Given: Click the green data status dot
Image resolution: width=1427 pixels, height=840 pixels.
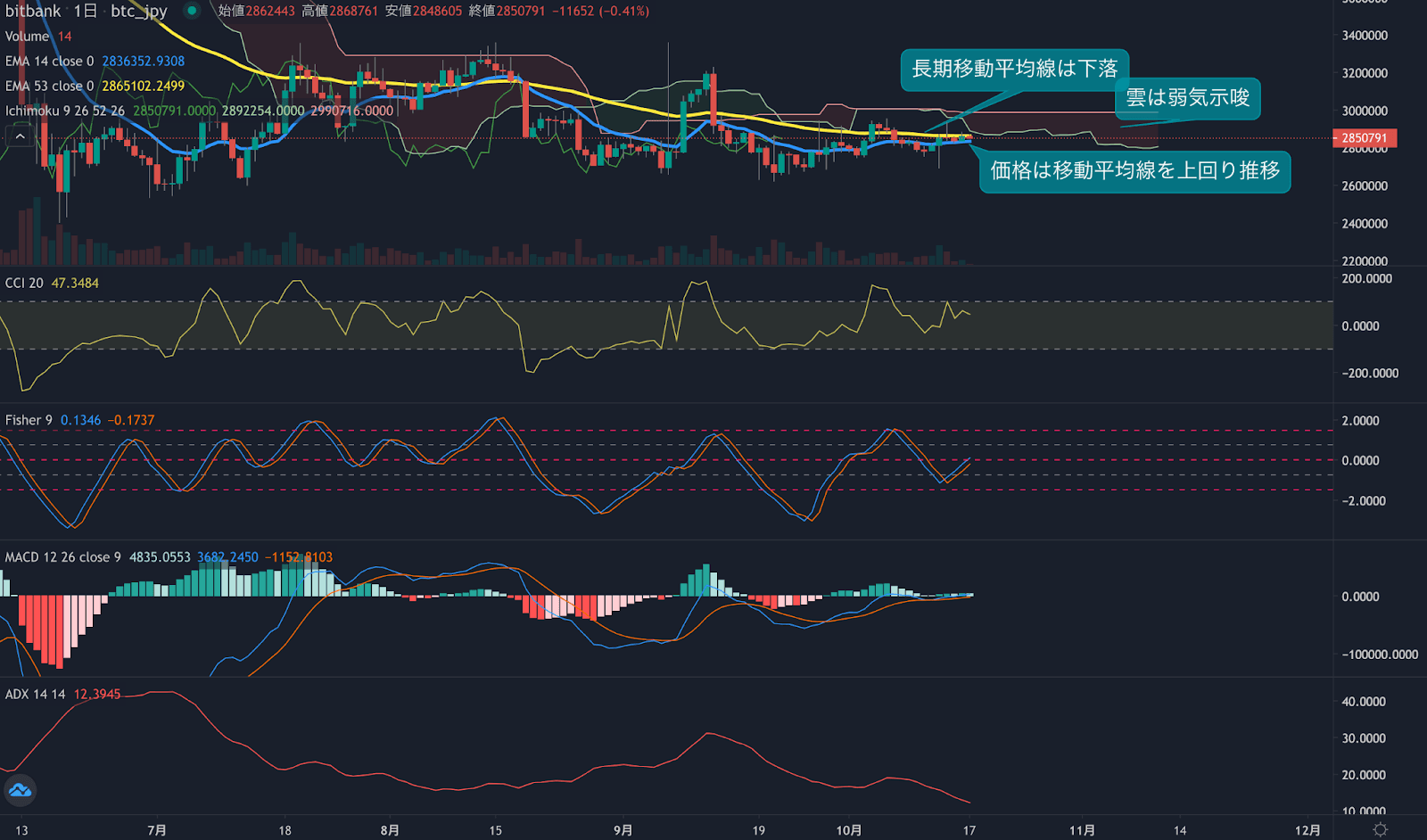Looking at the screenshot, I should tap(191, 12).
